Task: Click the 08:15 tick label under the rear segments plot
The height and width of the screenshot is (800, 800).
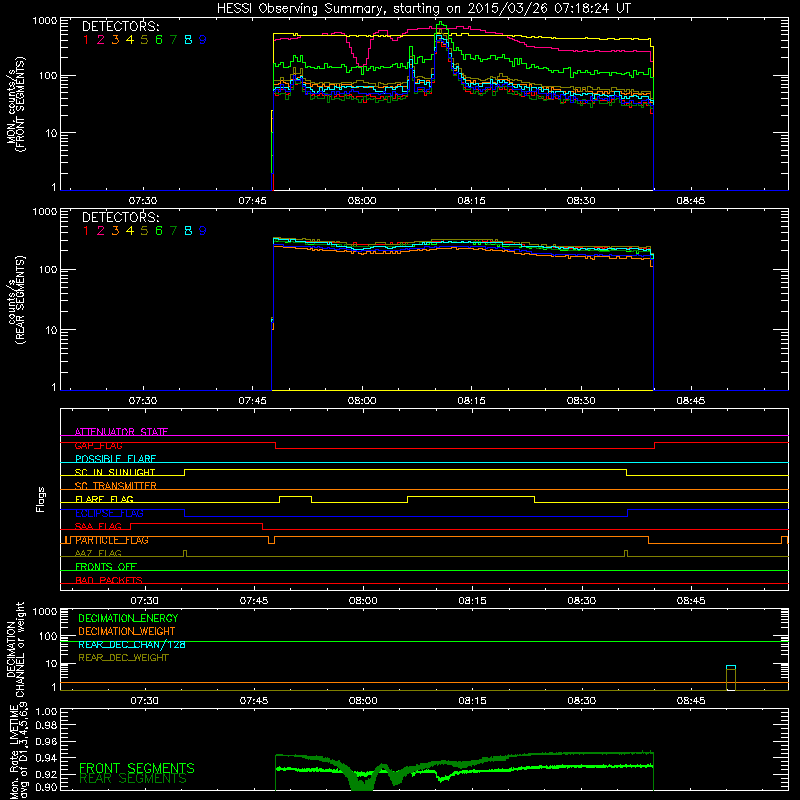Action: click(472, 401)
